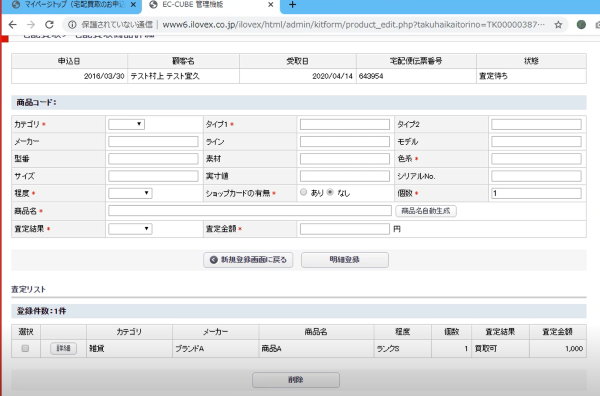Click the application date 2016/03/30

point(104,76)
